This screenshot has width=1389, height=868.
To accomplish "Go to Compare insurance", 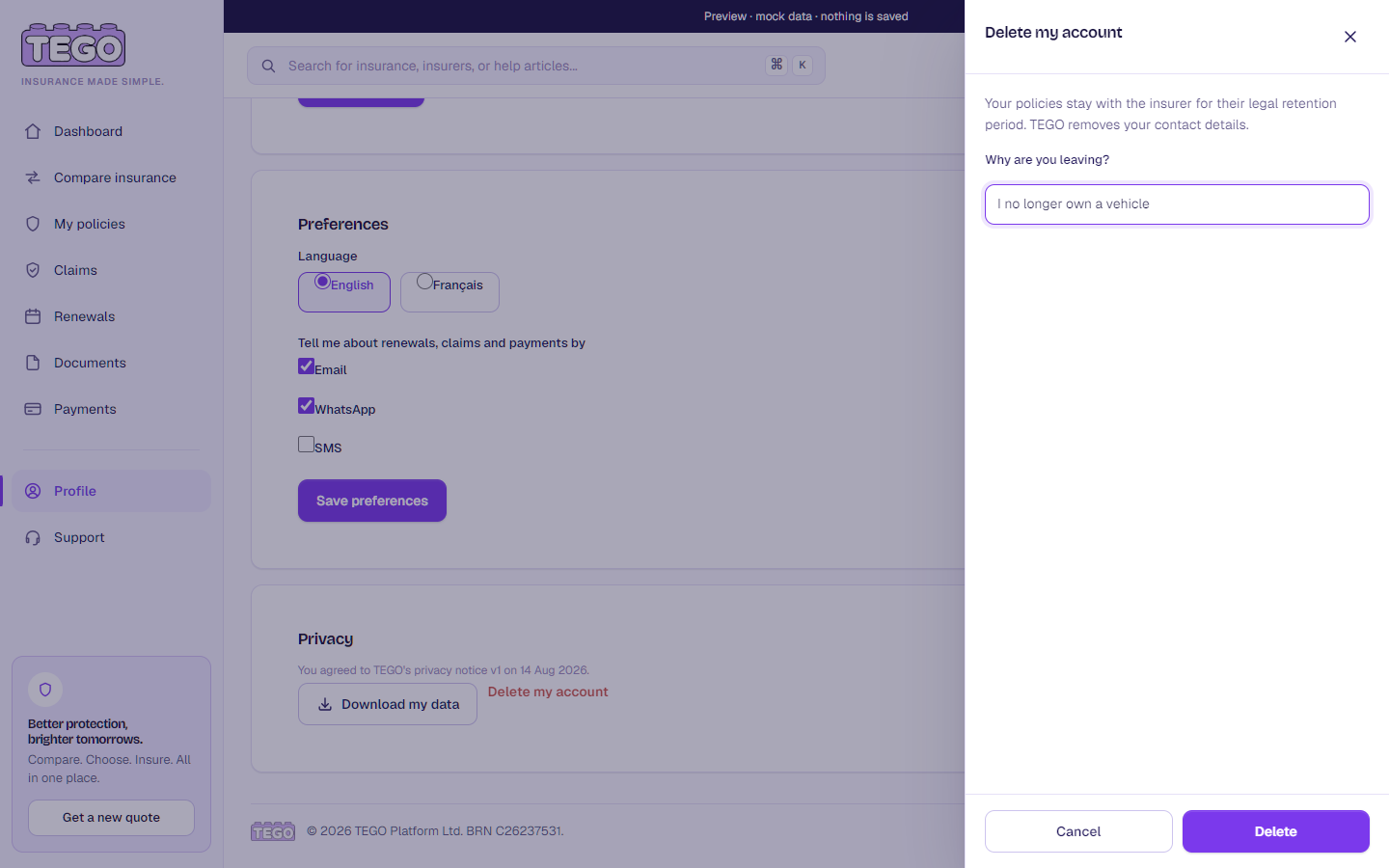I will click(111, 177).
